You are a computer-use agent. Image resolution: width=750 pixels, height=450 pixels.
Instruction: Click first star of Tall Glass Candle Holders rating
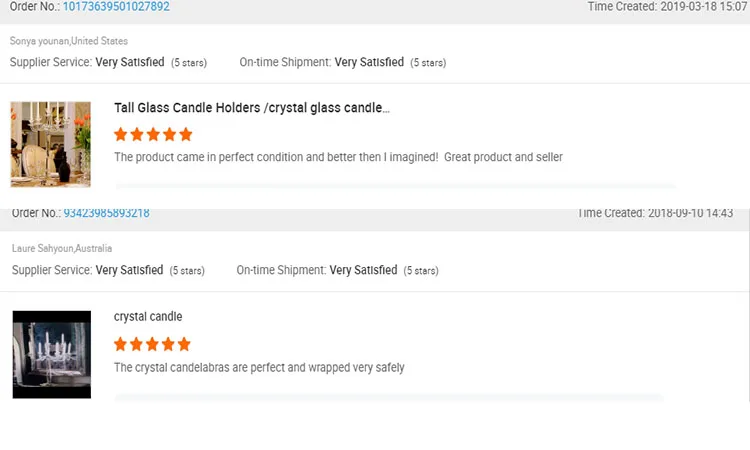(121, 134)
